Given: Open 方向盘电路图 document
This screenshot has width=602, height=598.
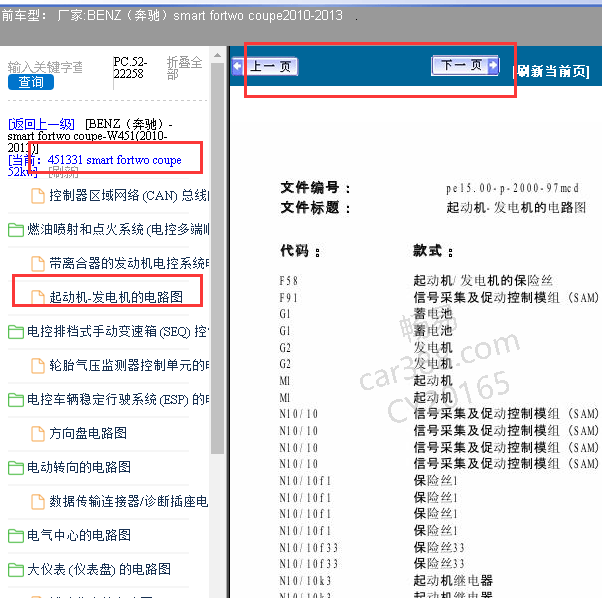Looking at the screenshot, I should coord(88,433).
